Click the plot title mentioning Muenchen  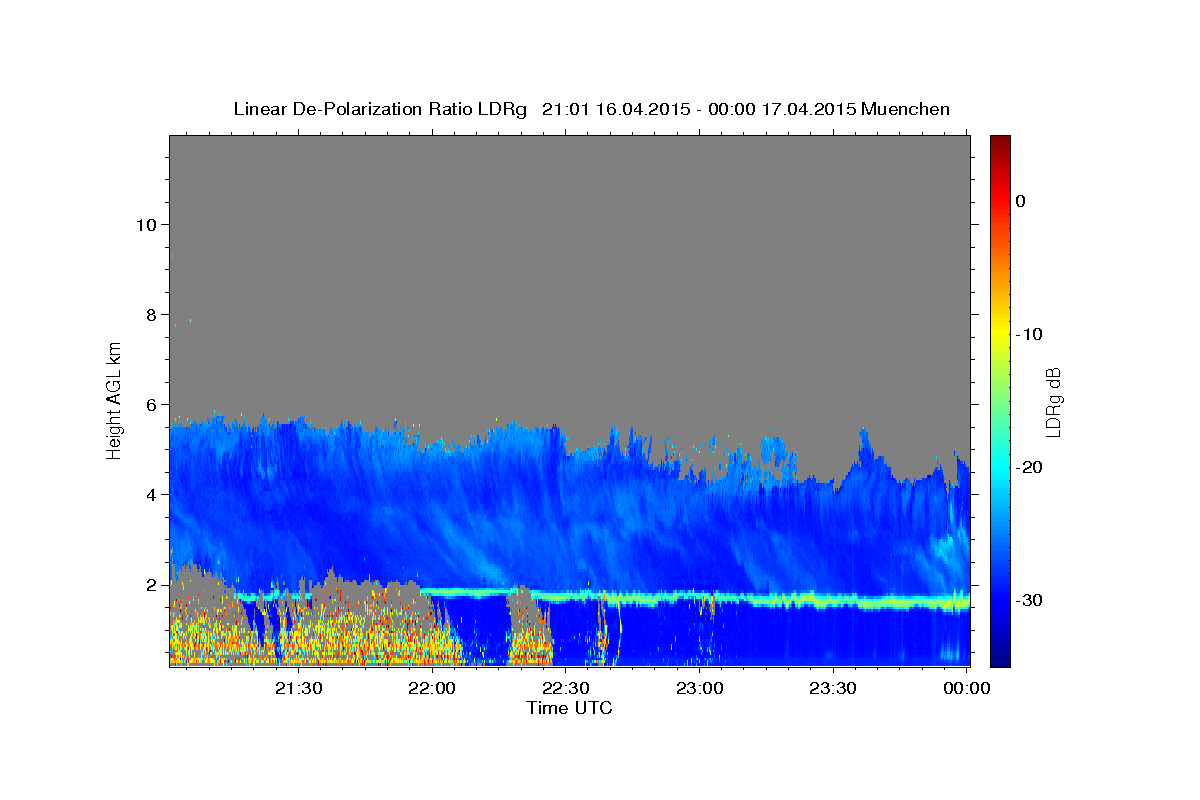tap(591, 109)
